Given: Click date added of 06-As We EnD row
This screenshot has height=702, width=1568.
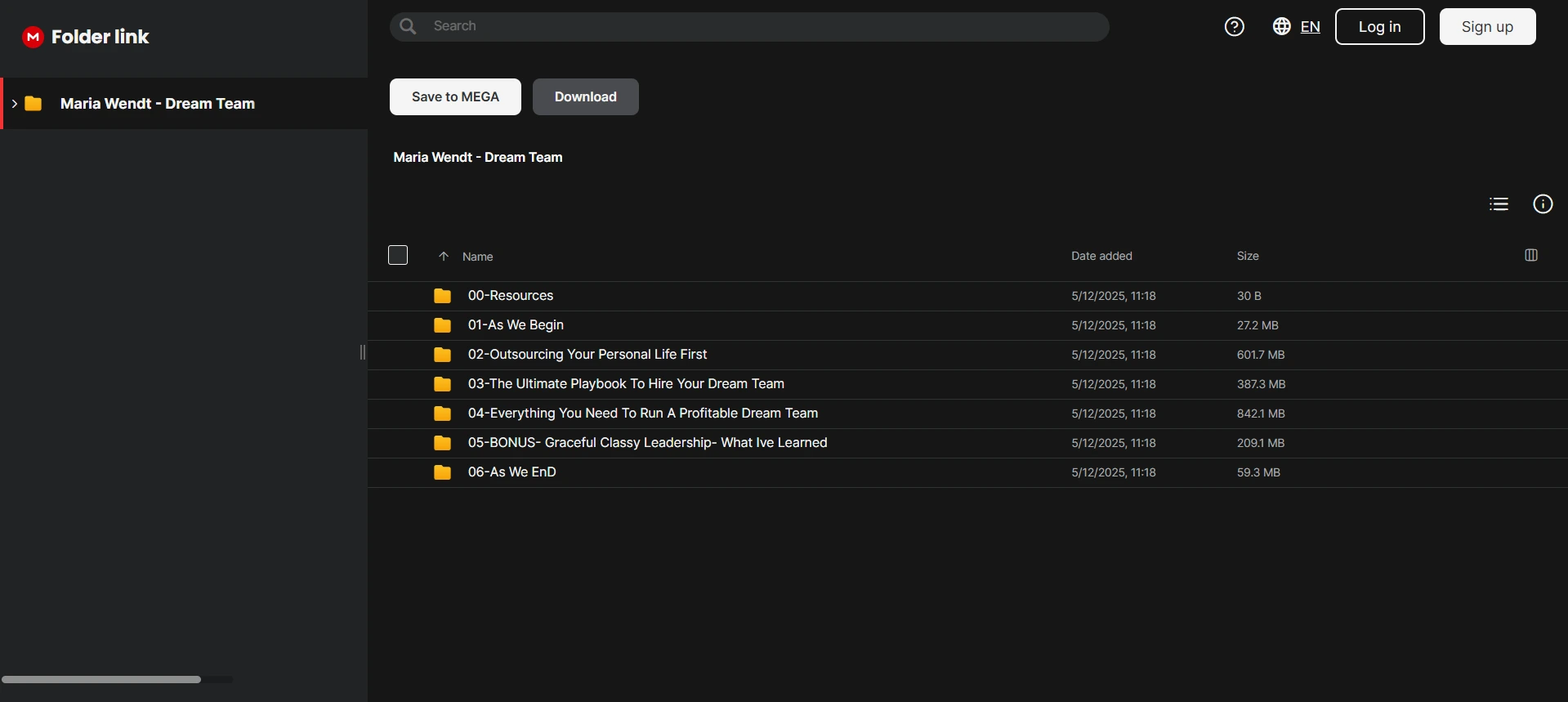Looking at the screenshot, I should pyautogui.click(x=1114, y=472).
